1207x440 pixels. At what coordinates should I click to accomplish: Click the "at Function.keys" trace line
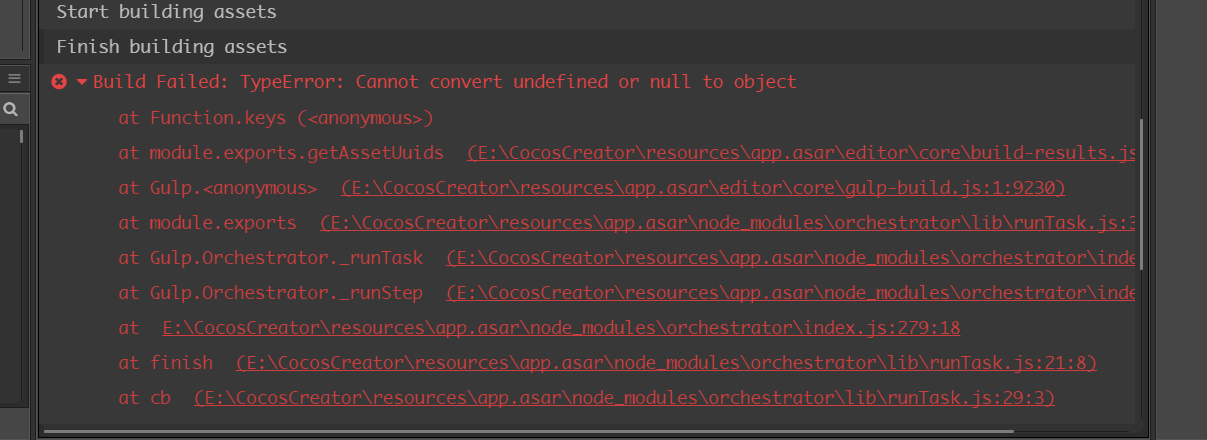276,118
